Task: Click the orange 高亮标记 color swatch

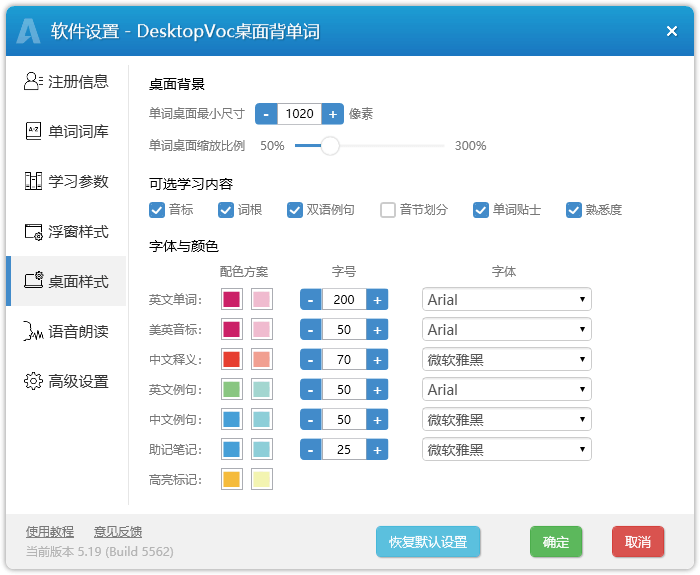Action: click(x=232, y=480)
